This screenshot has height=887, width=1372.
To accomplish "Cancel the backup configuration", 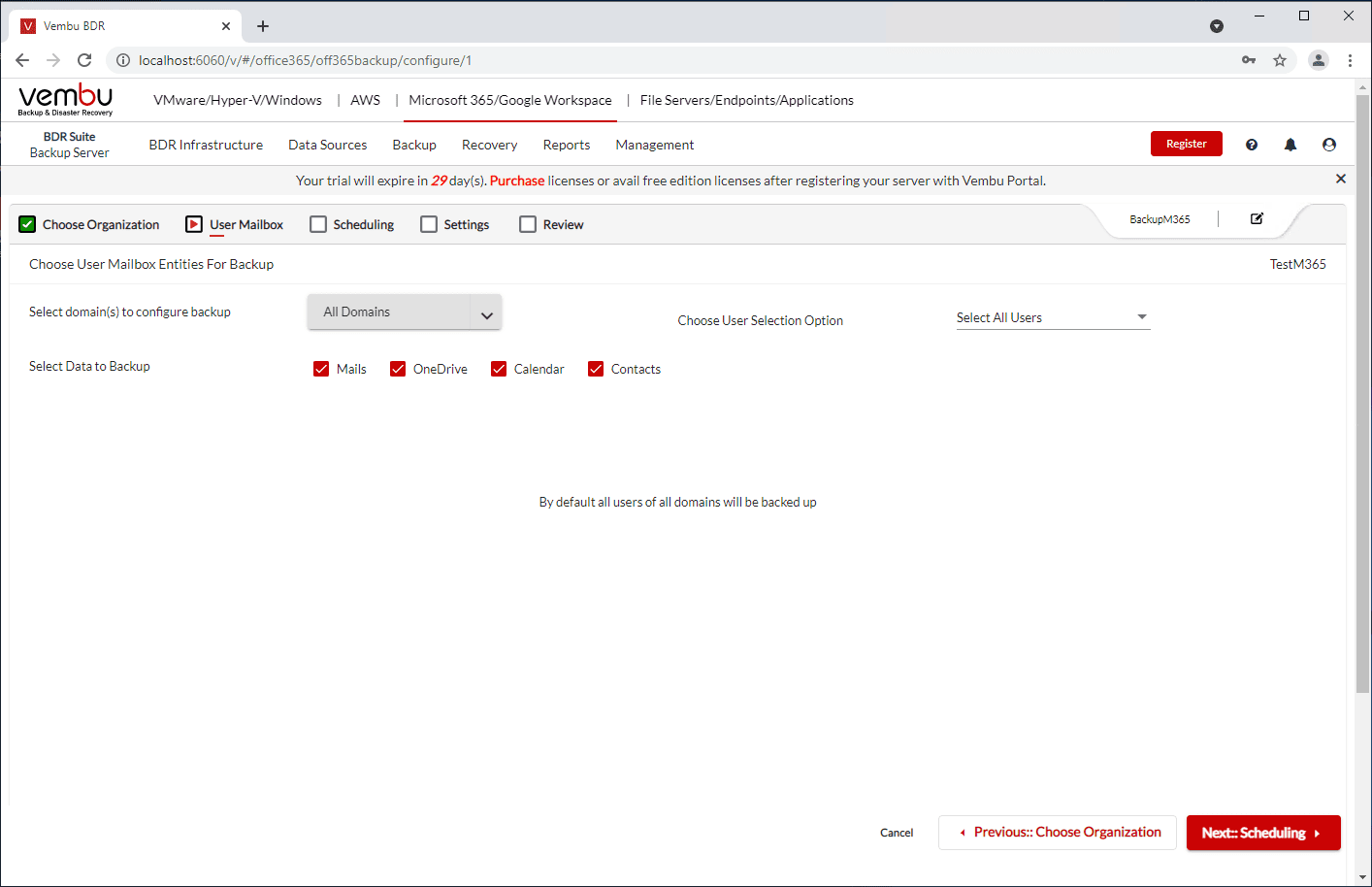I will 897,833.
